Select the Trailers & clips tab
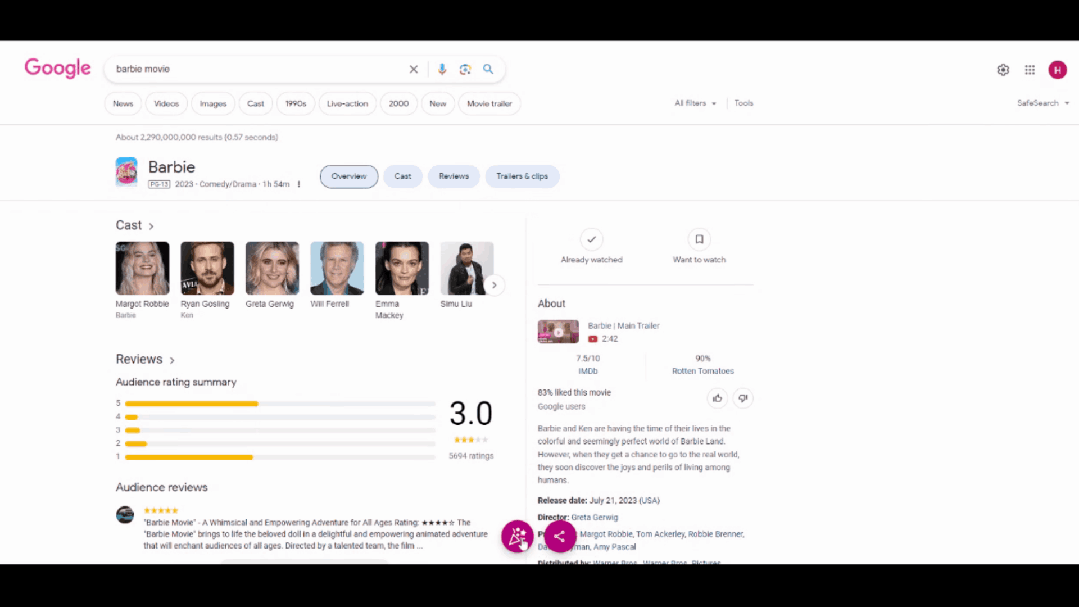This screenshot has height=607, width=1079. (x=522, y=176)
